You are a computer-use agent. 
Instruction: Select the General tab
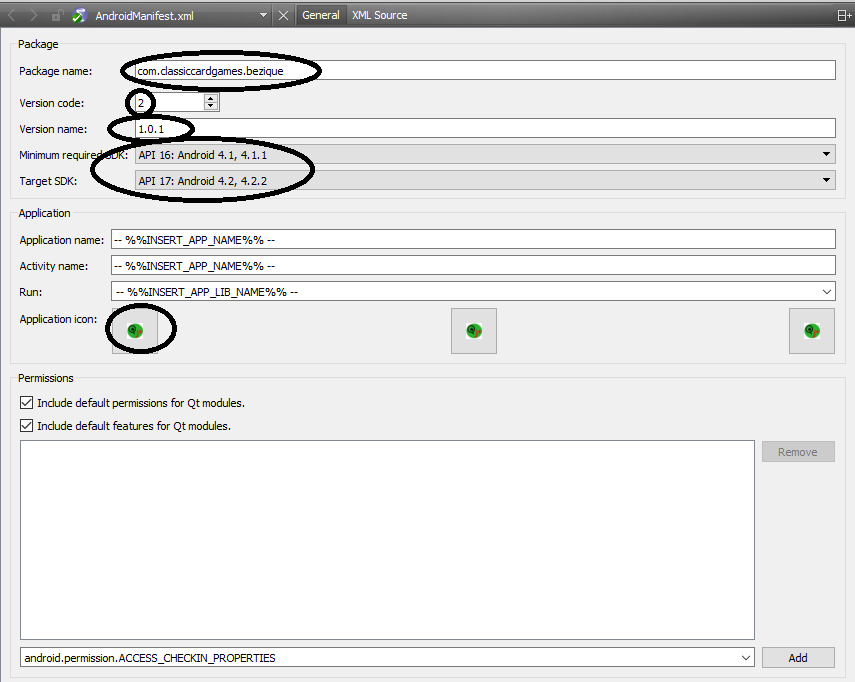coord(320,14)
